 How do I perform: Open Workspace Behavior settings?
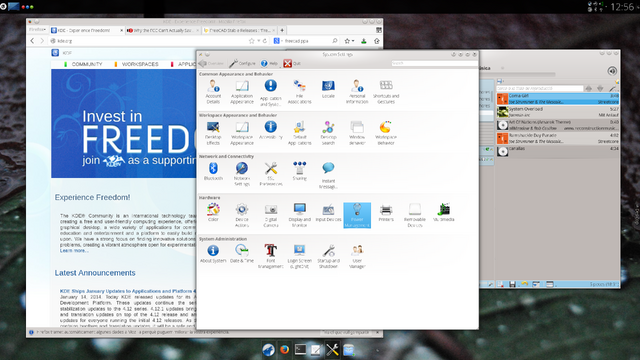(x=386, y=133)
